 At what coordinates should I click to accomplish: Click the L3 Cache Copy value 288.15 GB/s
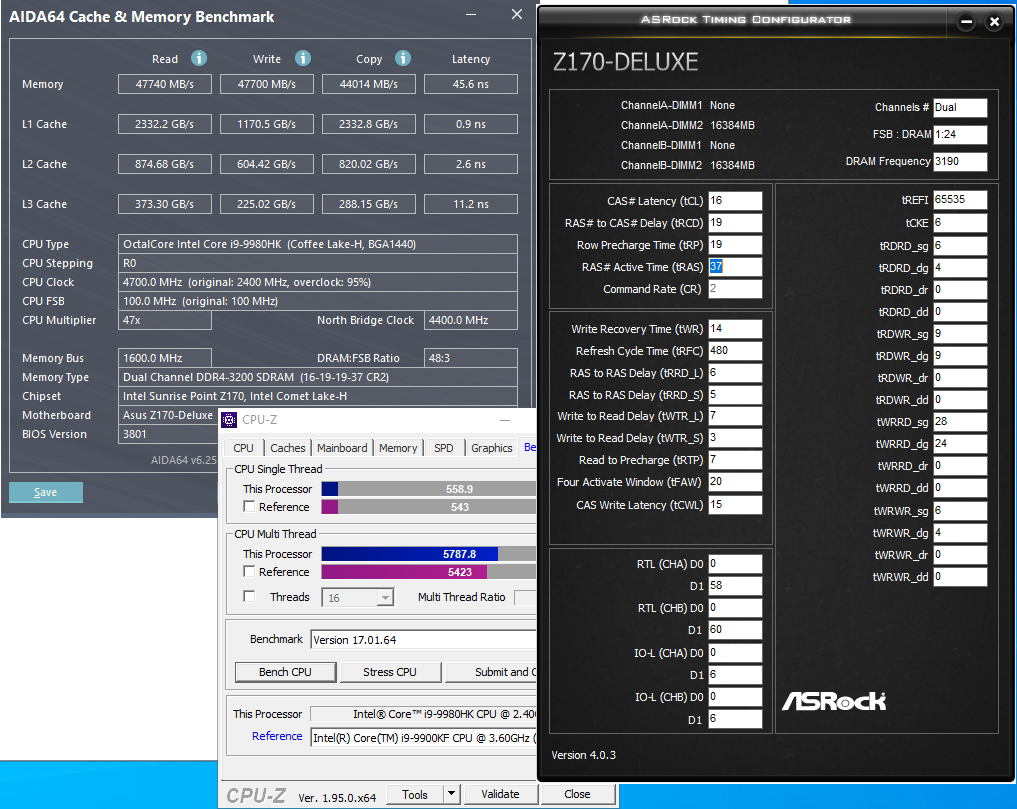point(368,204)
